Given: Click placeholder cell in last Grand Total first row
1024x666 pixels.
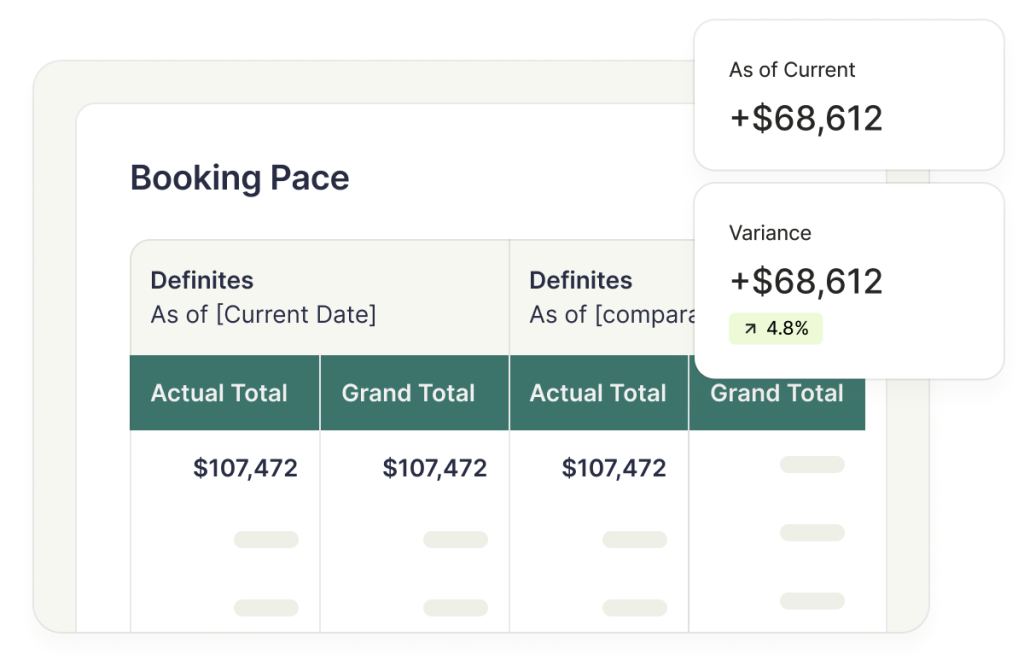Looking at the screenshot, I should (x=812, y=464).
